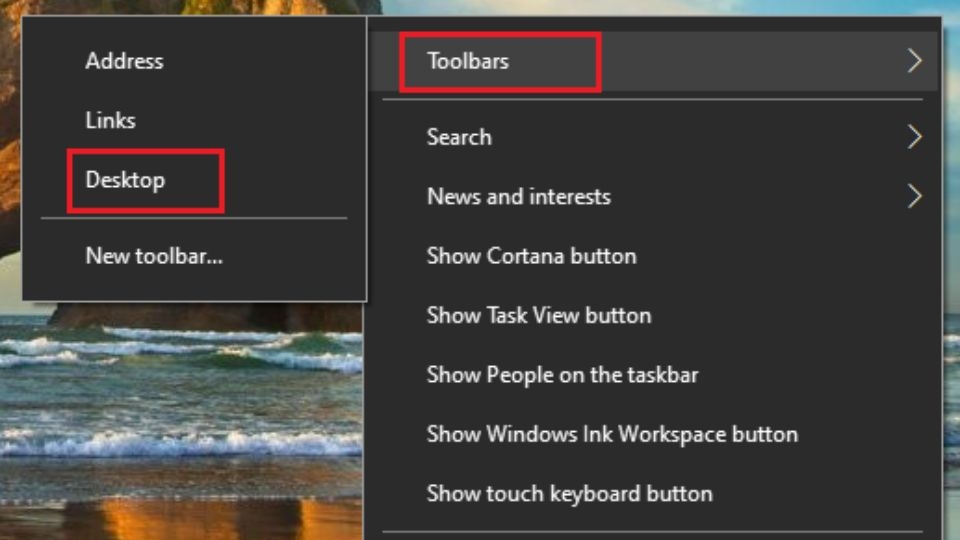
Task: Open News and interests menu item
Action: tap(653, 197)
